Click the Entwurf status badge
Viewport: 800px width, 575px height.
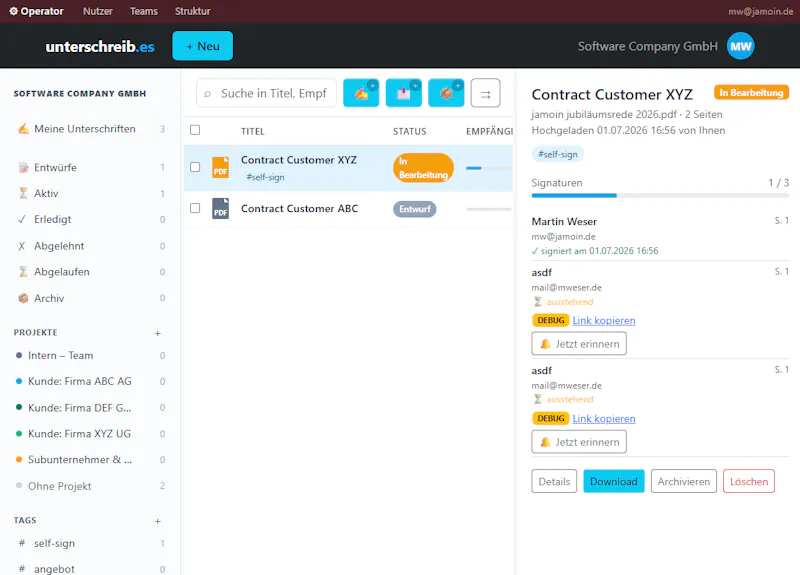(x=414, y=209)
